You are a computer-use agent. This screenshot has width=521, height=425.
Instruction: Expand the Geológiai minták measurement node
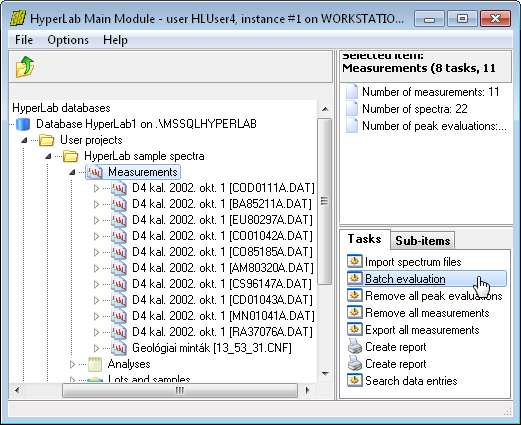tap(96, 348)
